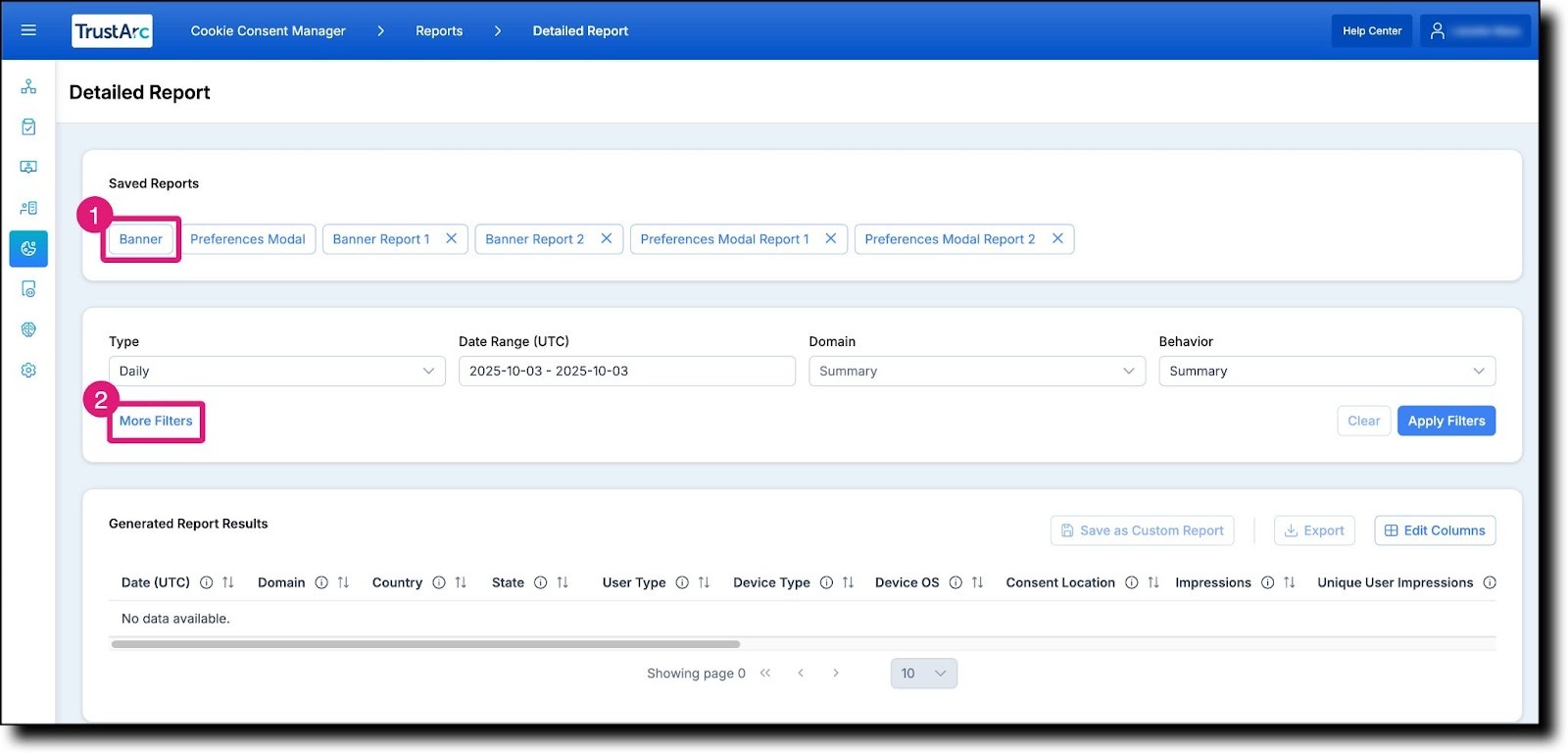Sort by Country column
The image size is (1568, 753).
point(461,582)
